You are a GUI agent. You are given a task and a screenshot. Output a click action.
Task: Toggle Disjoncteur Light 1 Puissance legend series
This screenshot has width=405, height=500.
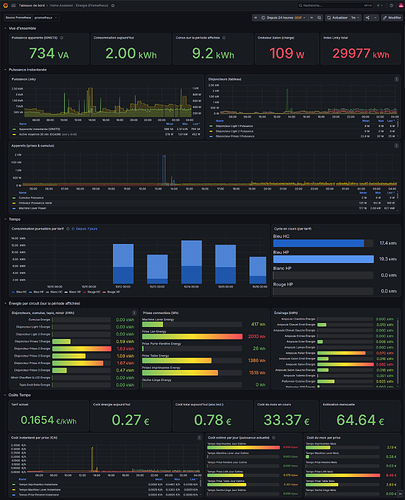(234, 126)
